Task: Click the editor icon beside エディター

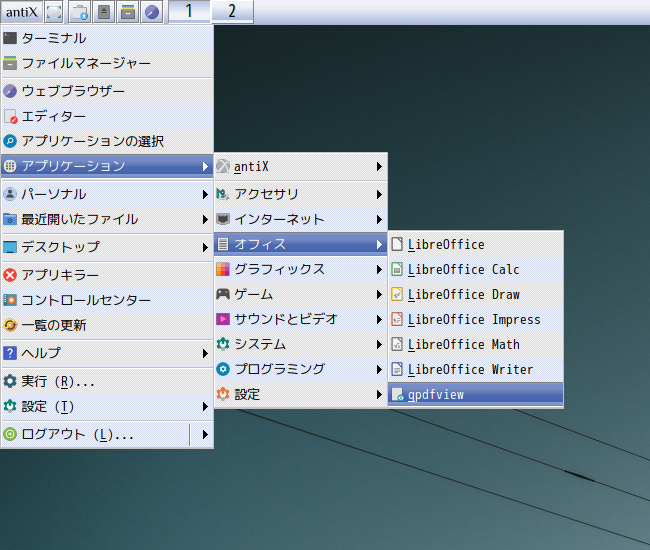Action: [10, 116]
